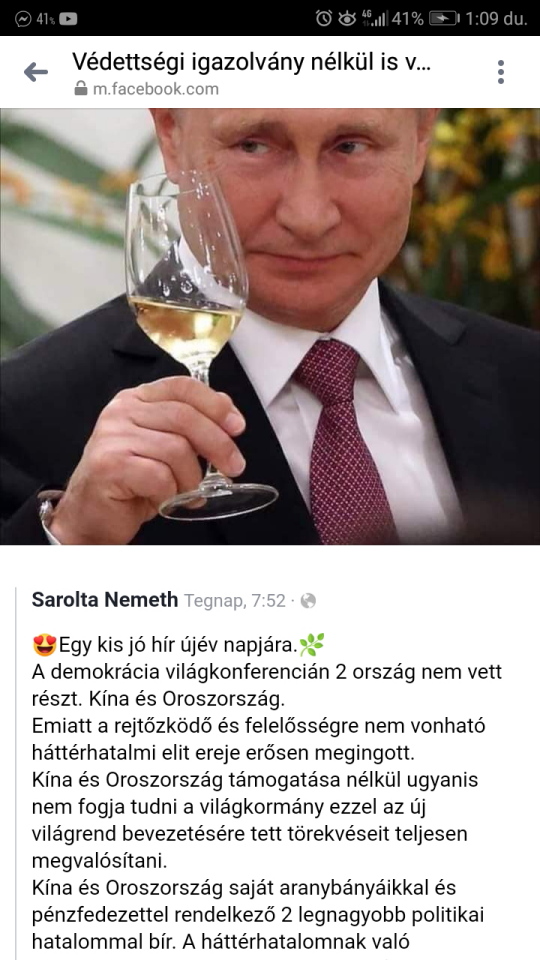Click the padlock site security icon
The height and width of the screenshot is (960, 540).
click(x=81, y=89)
